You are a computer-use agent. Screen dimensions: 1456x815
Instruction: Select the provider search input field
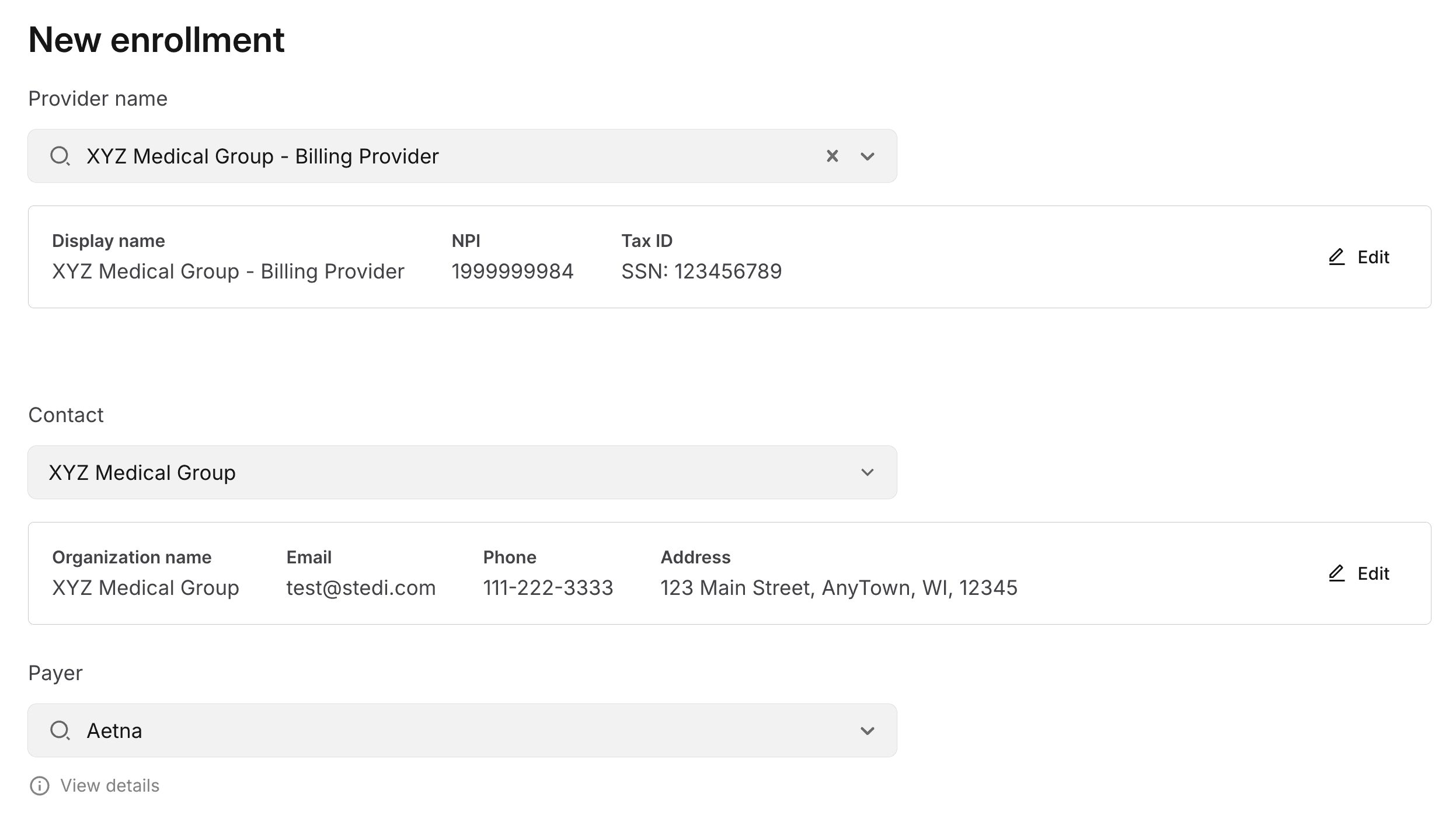coord(409,156)
